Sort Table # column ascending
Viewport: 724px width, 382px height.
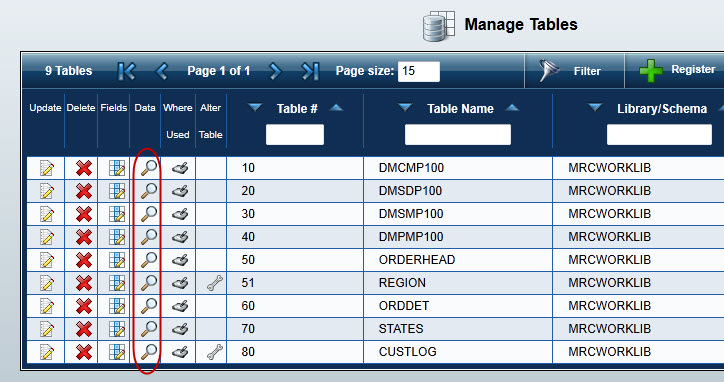336,108
